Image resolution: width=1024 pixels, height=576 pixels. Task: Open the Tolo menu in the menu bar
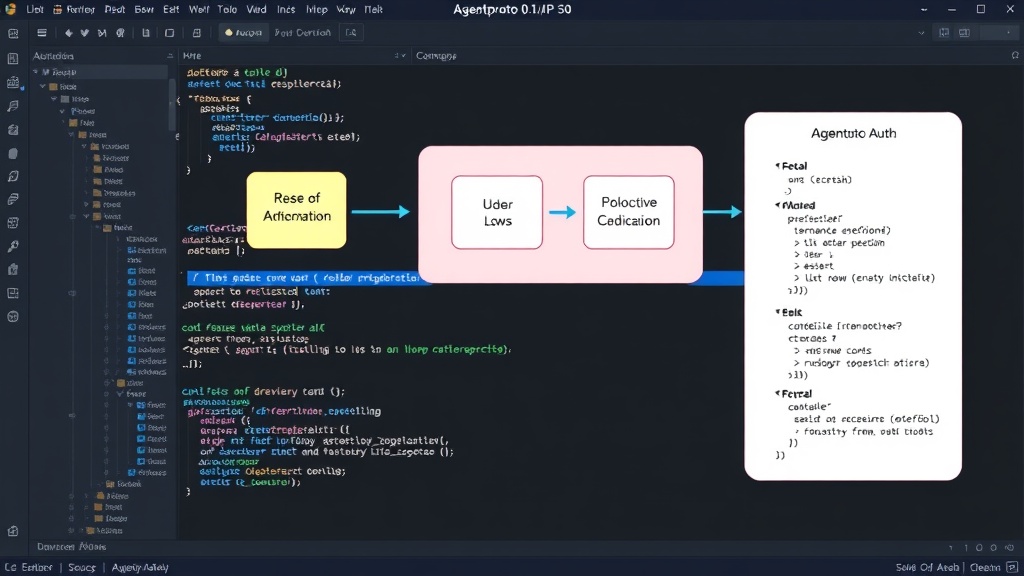[x=227, y=9]
